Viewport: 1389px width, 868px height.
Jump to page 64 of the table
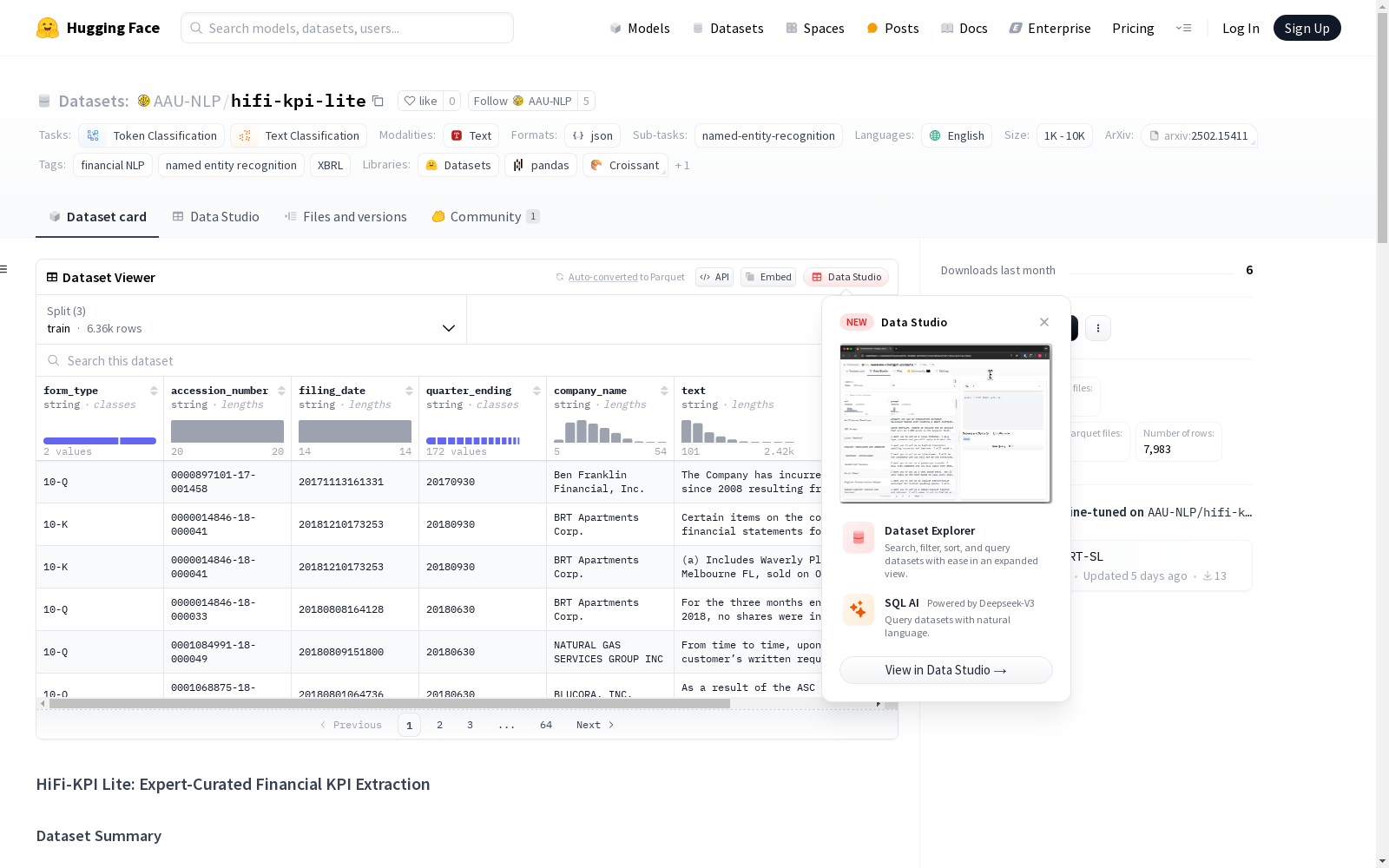(546, 725)
